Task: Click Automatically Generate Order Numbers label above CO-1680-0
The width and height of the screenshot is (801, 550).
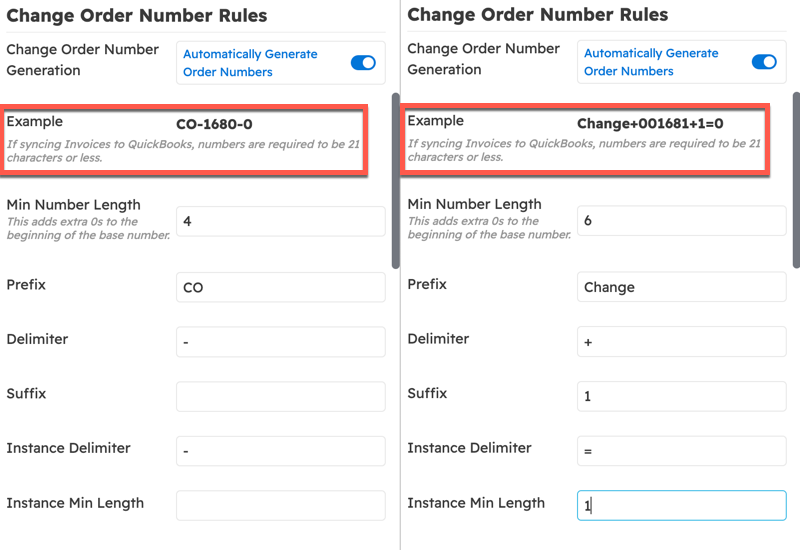Action: [250, 63]
